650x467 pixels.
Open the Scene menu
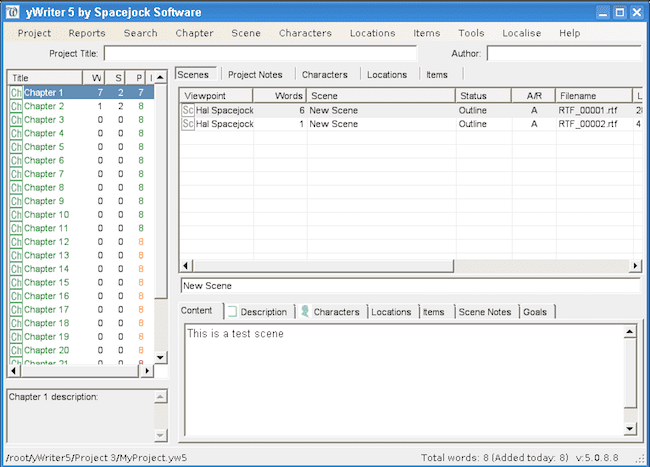[246, 33]
